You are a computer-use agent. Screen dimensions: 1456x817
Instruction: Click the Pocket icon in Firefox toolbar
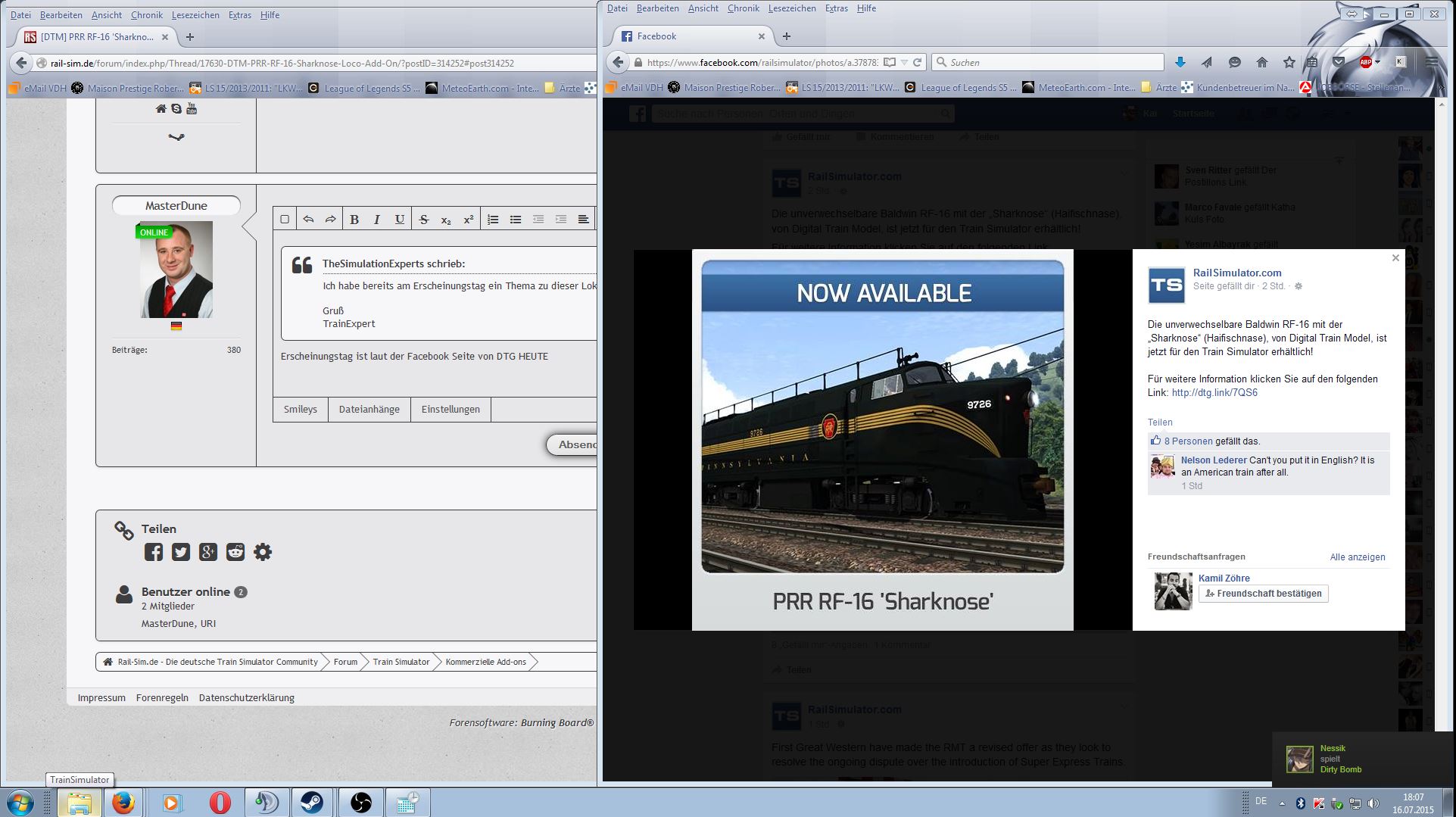pyautogui.click(x=1339, y=62)
